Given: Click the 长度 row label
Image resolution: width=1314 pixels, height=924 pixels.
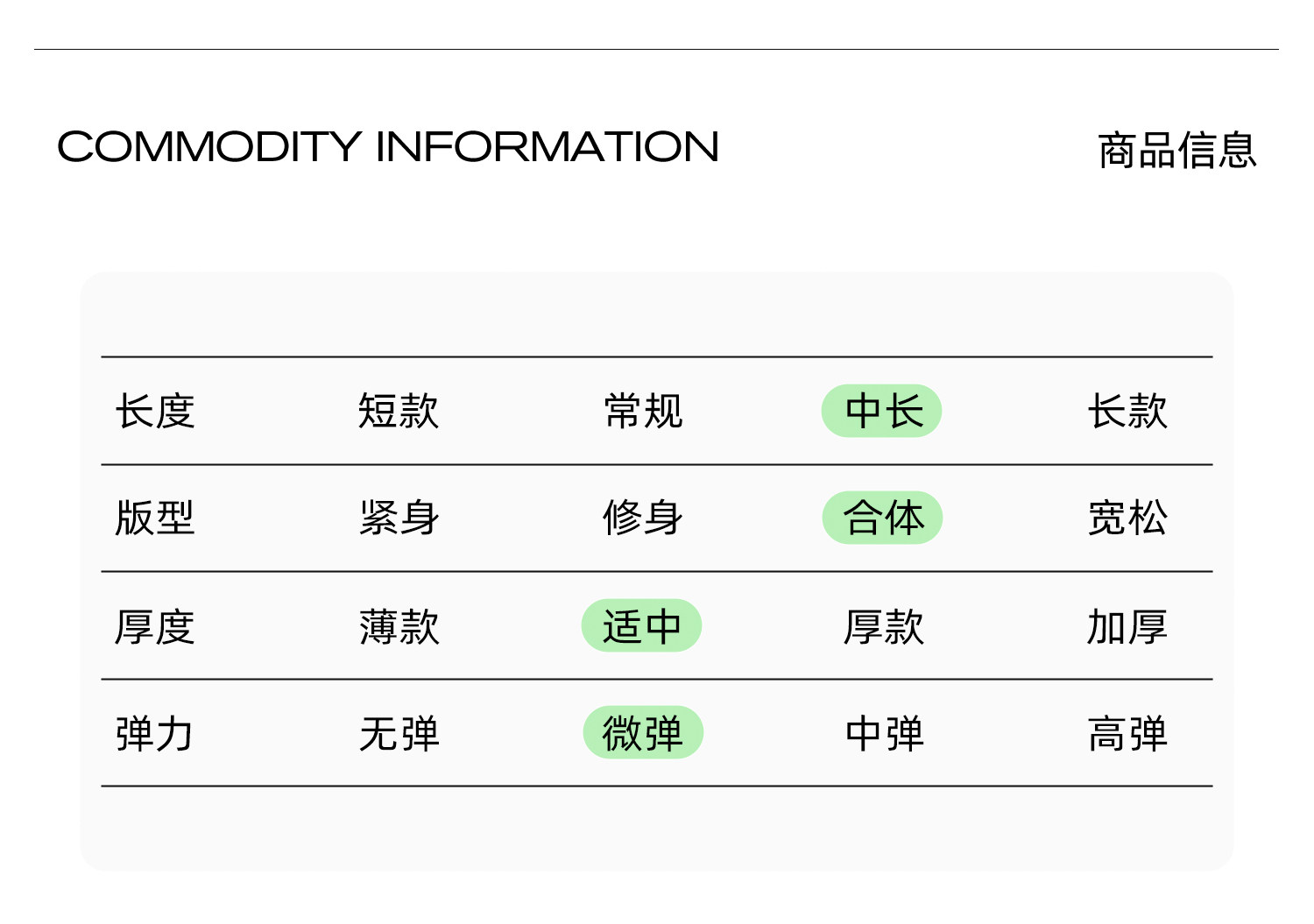Looking at the screenshot, I should 155,411.
